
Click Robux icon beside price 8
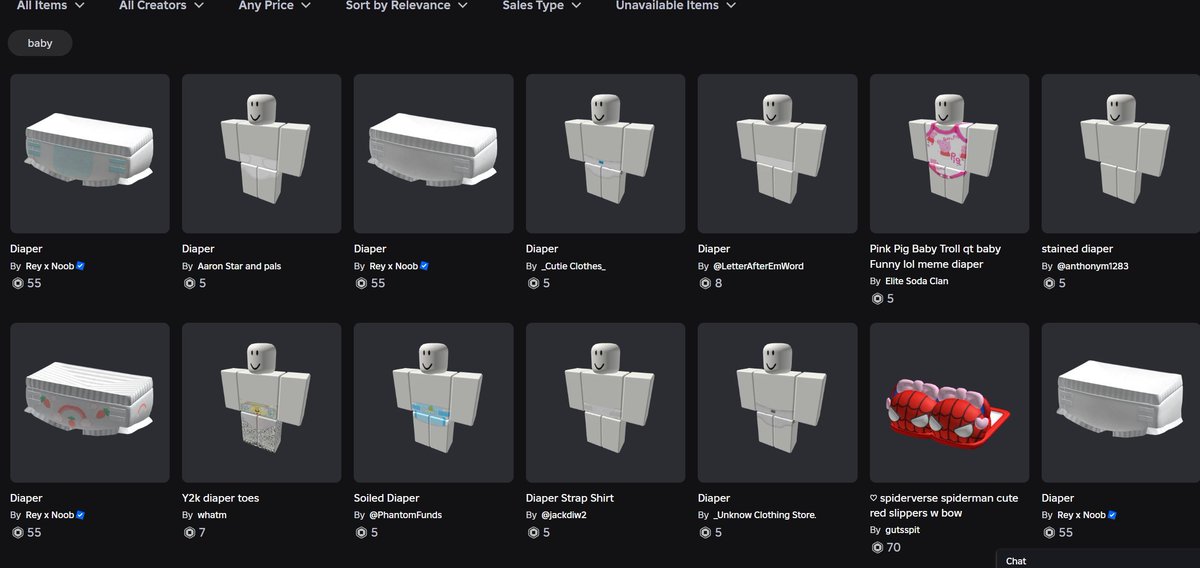coord(704,283)
